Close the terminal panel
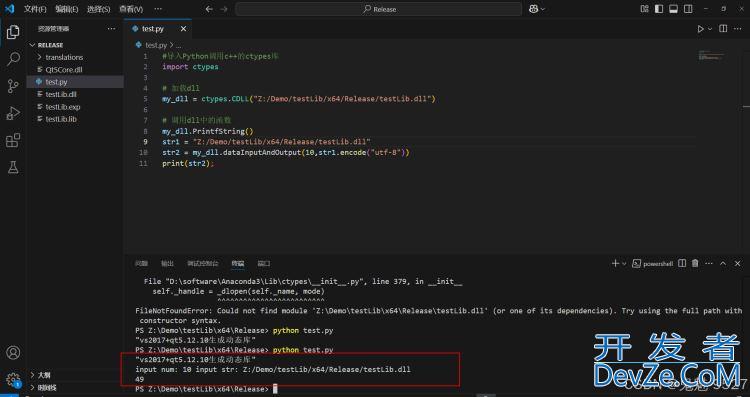The image size is (750, 397). (738, 264)
